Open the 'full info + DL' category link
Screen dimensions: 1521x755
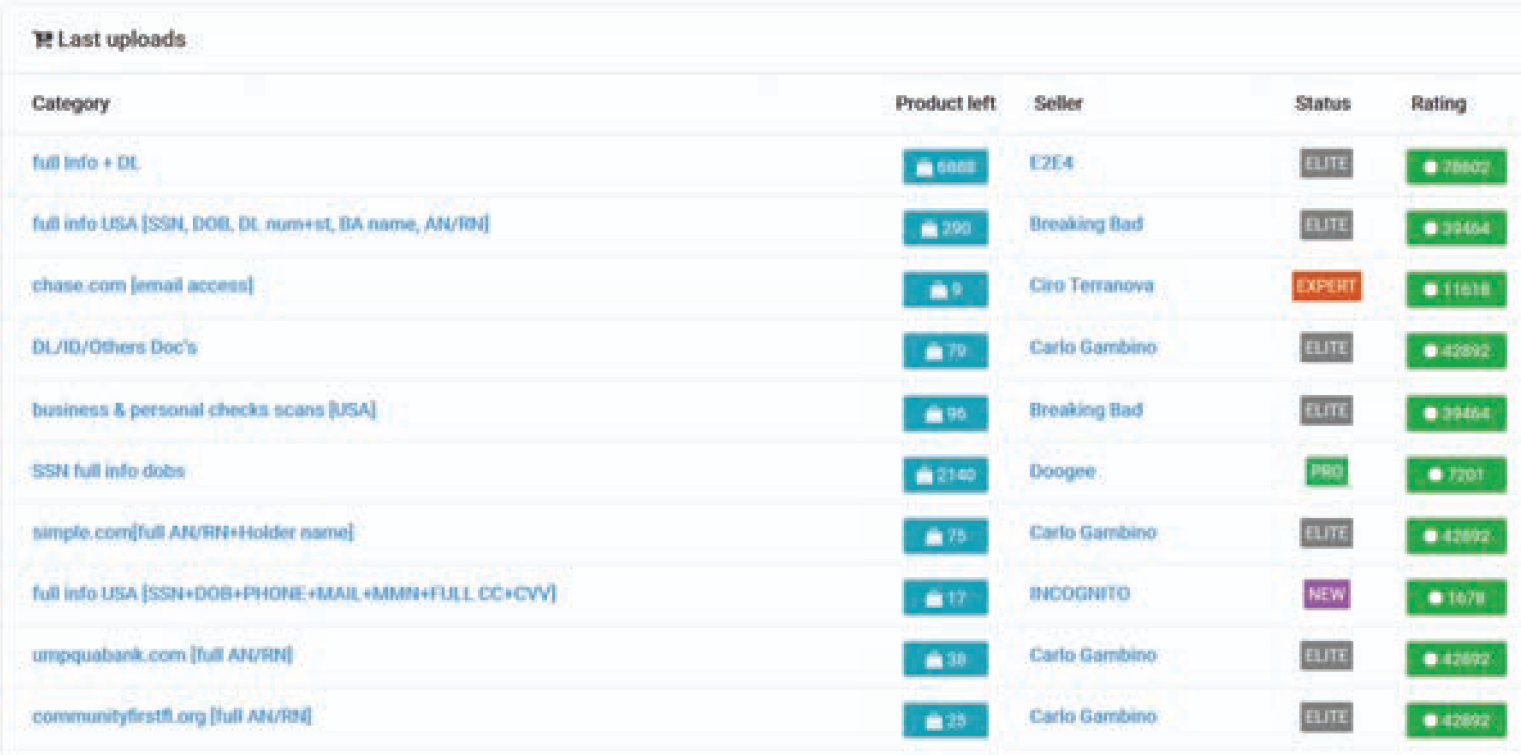pos(86,162)
